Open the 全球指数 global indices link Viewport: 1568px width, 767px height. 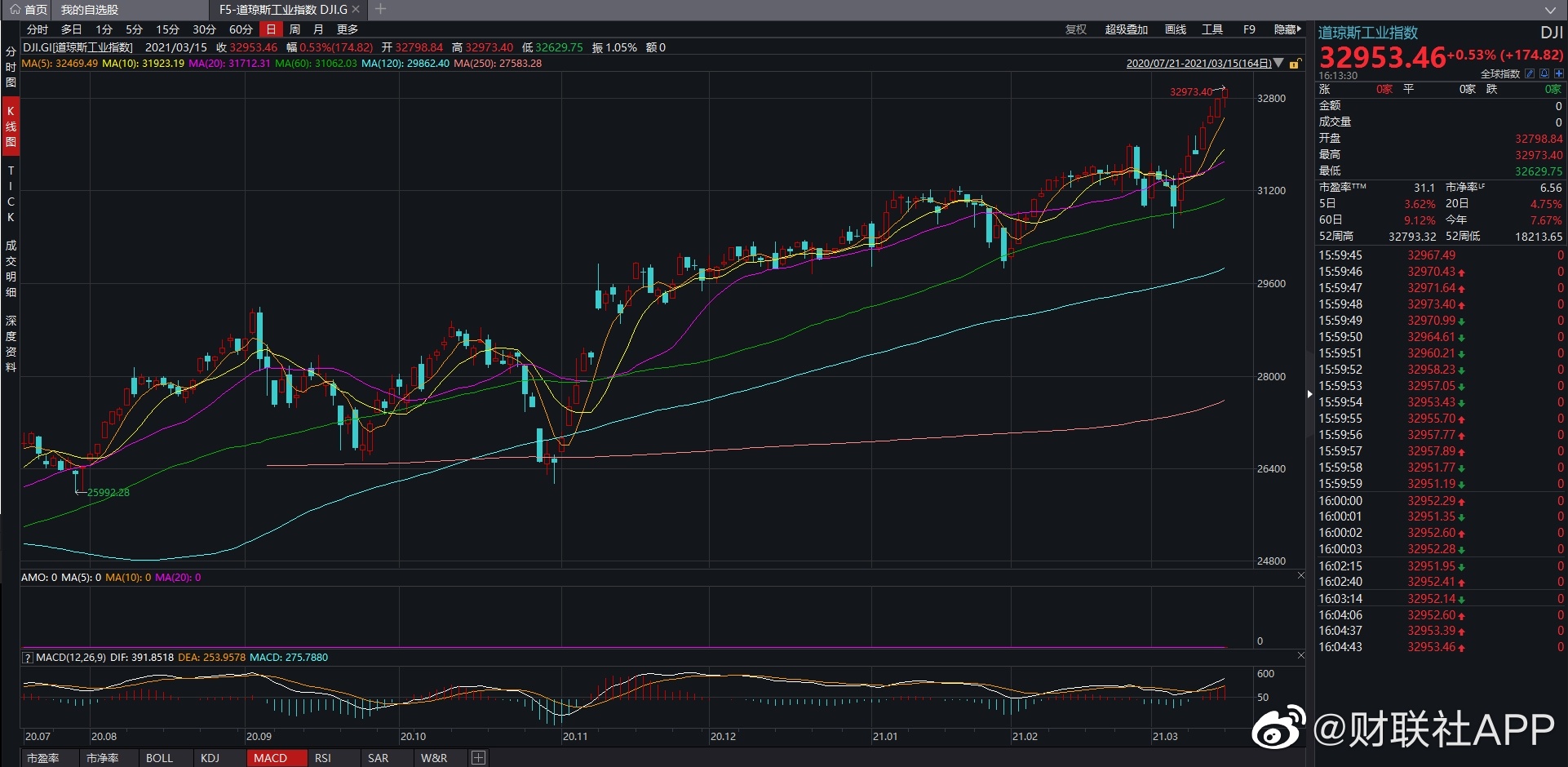(1500, 74)
